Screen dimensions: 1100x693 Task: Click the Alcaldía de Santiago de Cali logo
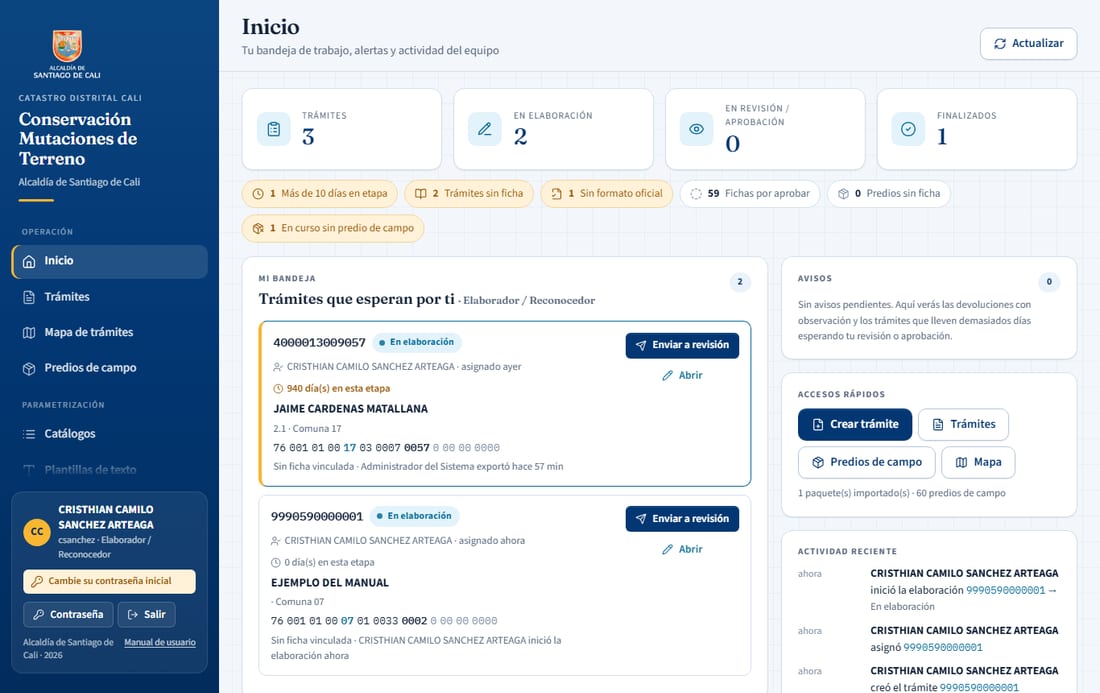[67, 54]
